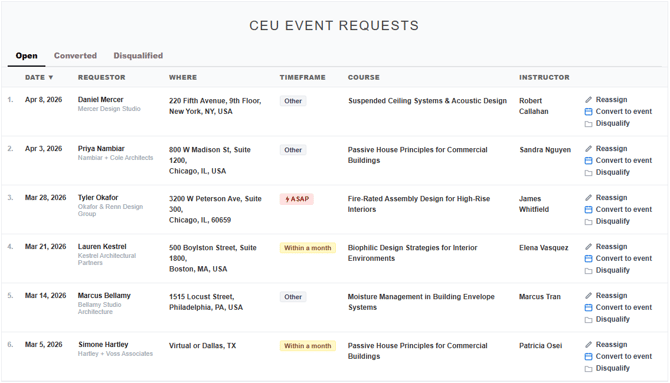Click instructor James Whitfield

click(534, 204)
